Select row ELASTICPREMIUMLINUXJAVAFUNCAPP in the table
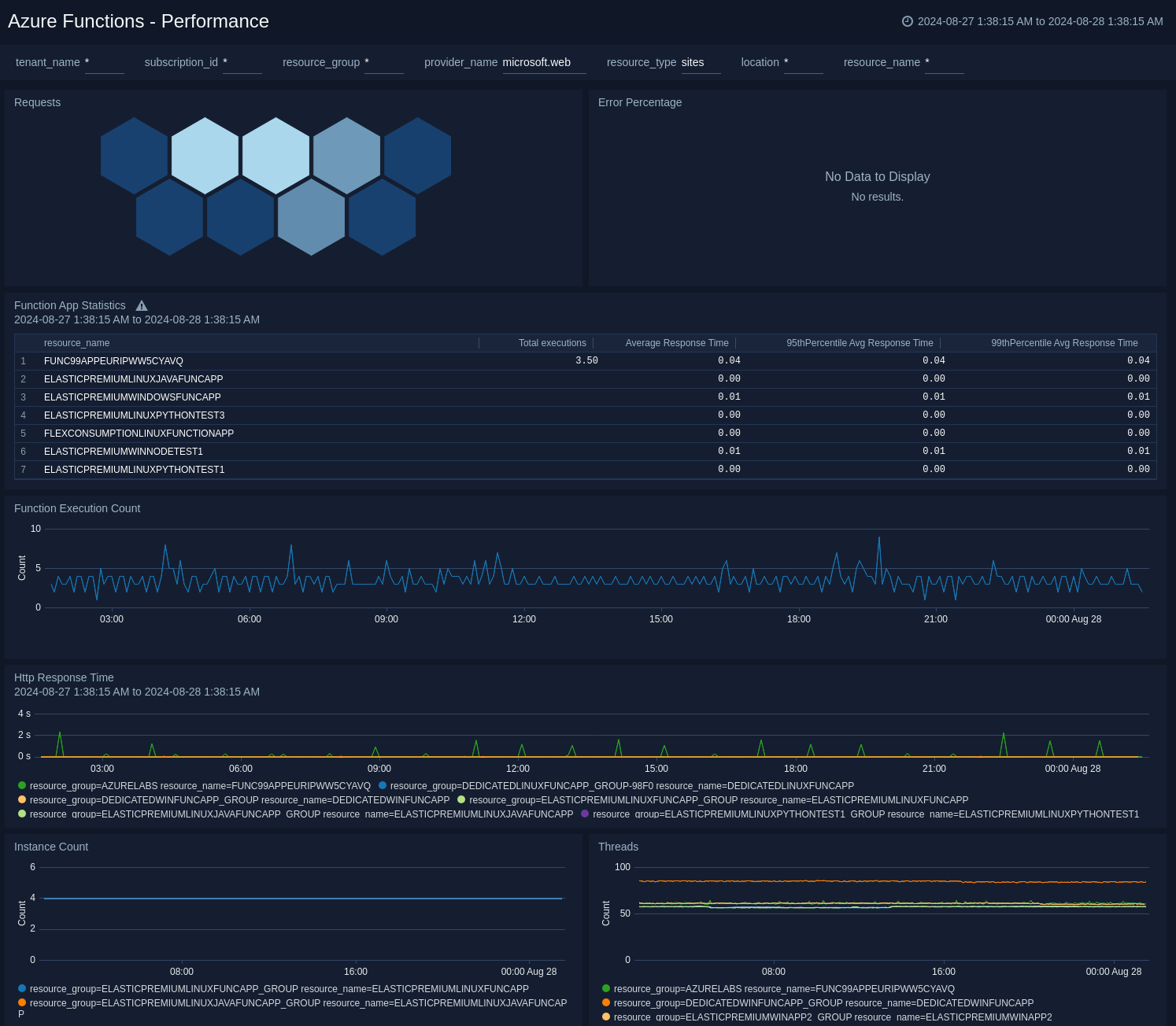 click(586, 379)
